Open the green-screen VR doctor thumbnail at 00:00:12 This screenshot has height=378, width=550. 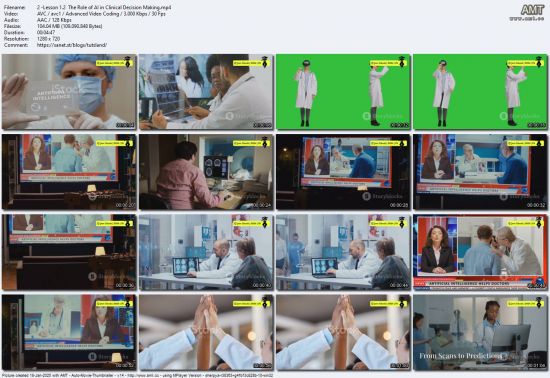tap(343, 92)
